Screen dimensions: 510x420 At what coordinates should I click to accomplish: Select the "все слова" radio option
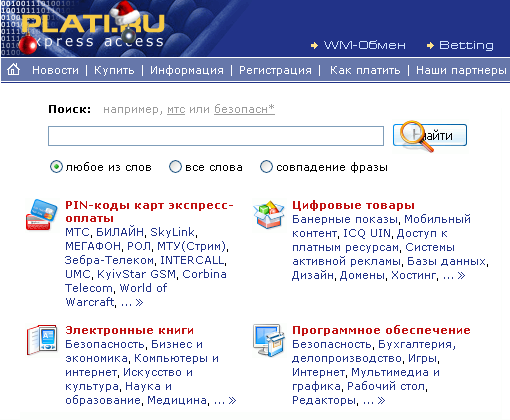[175, 166]
